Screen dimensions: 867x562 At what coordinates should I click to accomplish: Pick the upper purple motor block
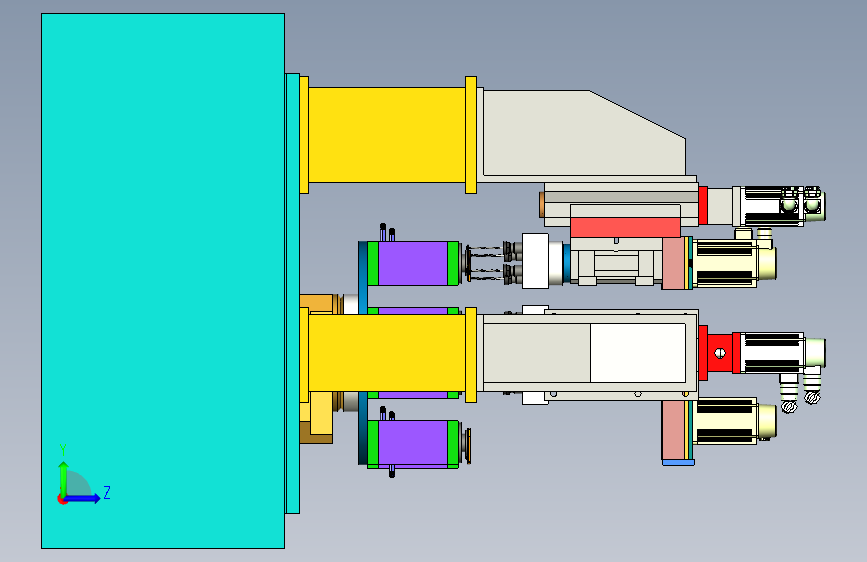(413, 263)
